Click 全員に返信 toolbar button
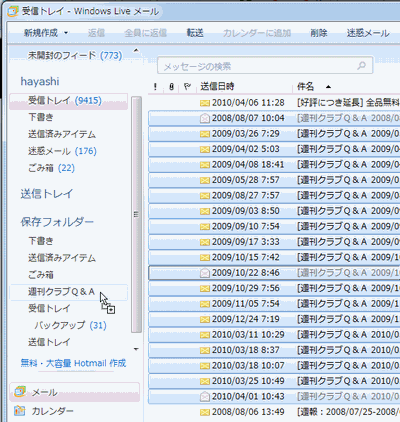This screenshot has width=400, height=422. [x=145, y=33]
